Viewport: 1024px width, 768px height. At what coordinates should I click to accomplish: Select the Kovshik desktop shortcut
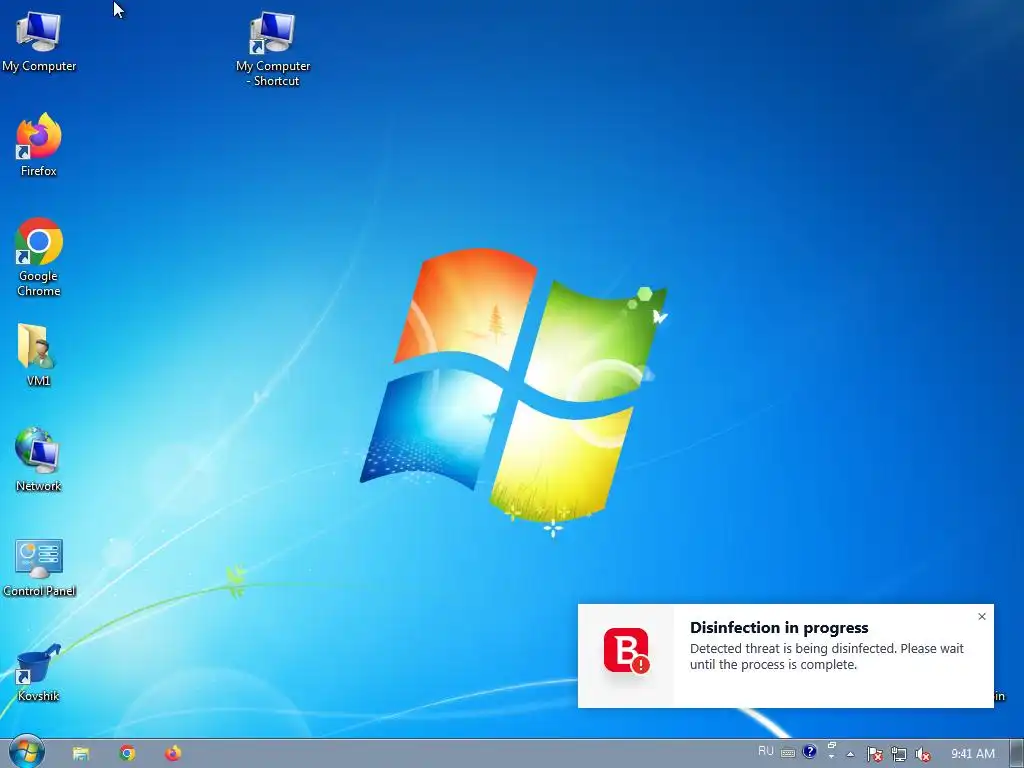[x=39, y=673]
